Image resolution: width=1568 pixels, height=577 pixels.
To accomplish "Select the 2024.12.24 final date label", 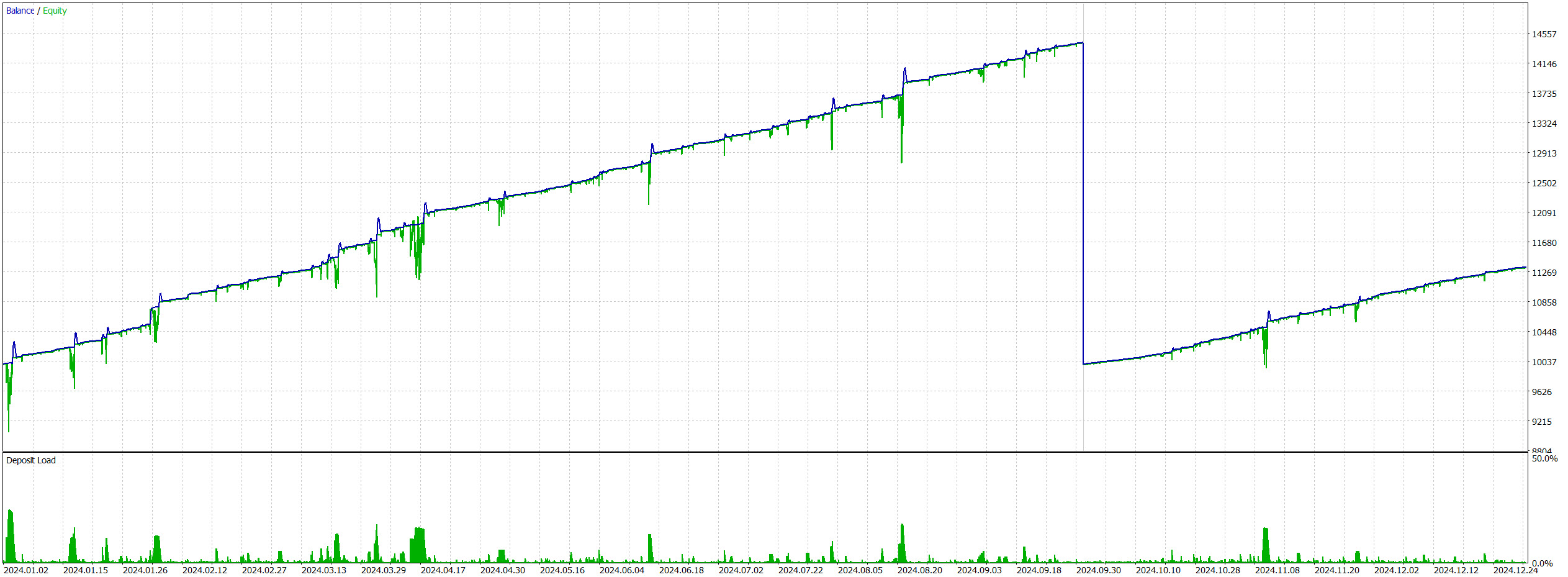I will [1515, 570].
